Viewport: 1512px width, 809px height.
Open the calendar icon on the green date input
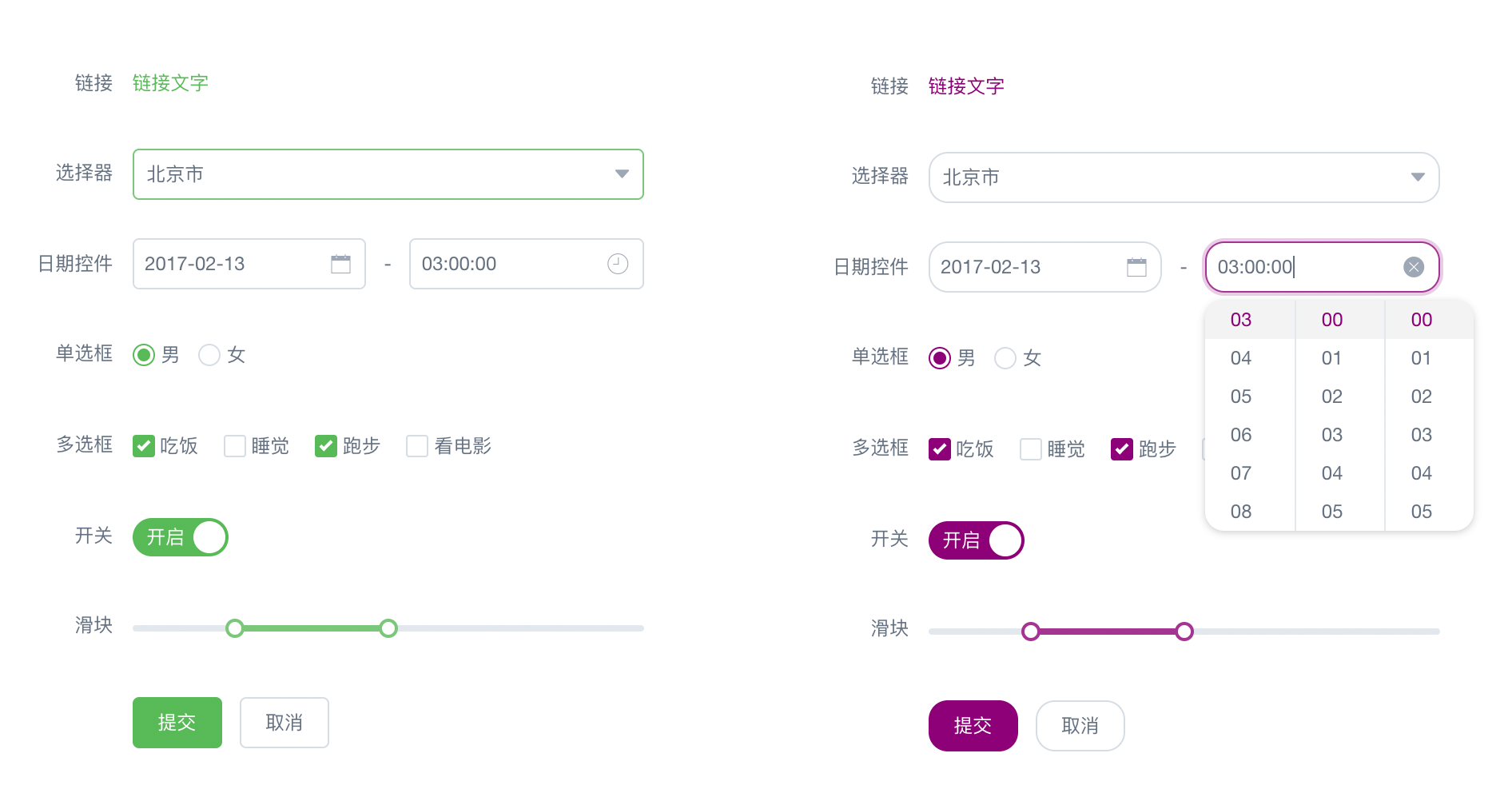coord(340,264)
